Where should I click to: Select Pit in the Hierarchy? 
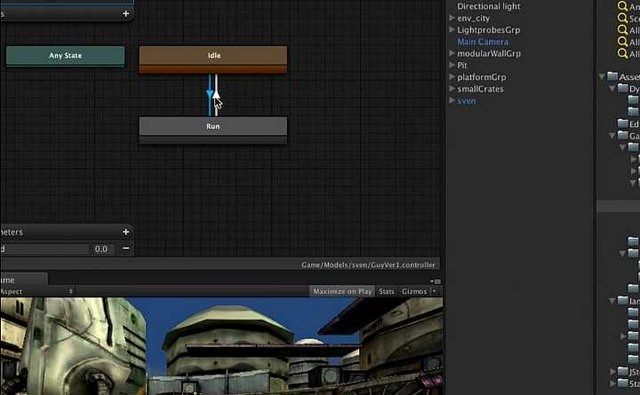coord(462,65)
